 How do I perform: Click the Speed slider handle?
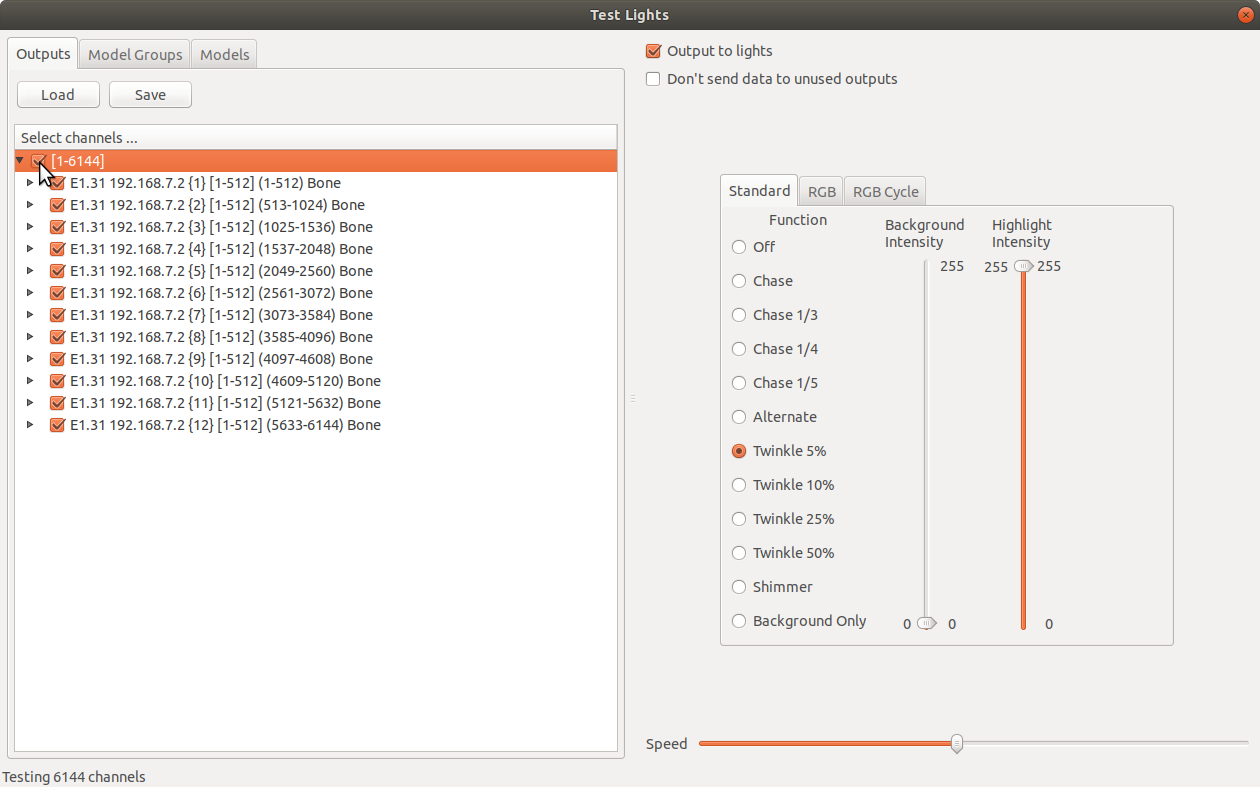tap(957, 743)
